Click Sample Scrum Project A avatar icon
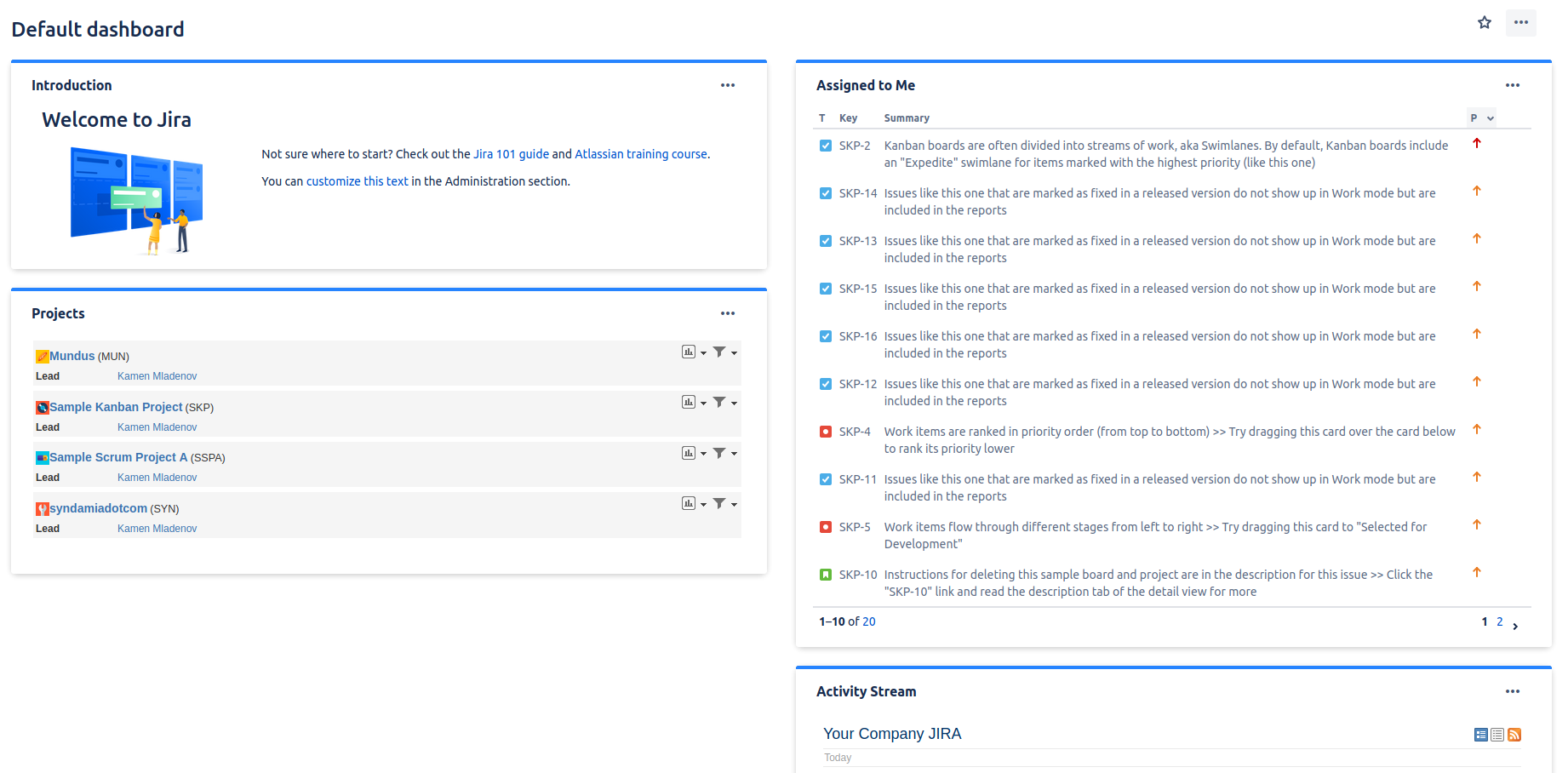 point(42,458)
